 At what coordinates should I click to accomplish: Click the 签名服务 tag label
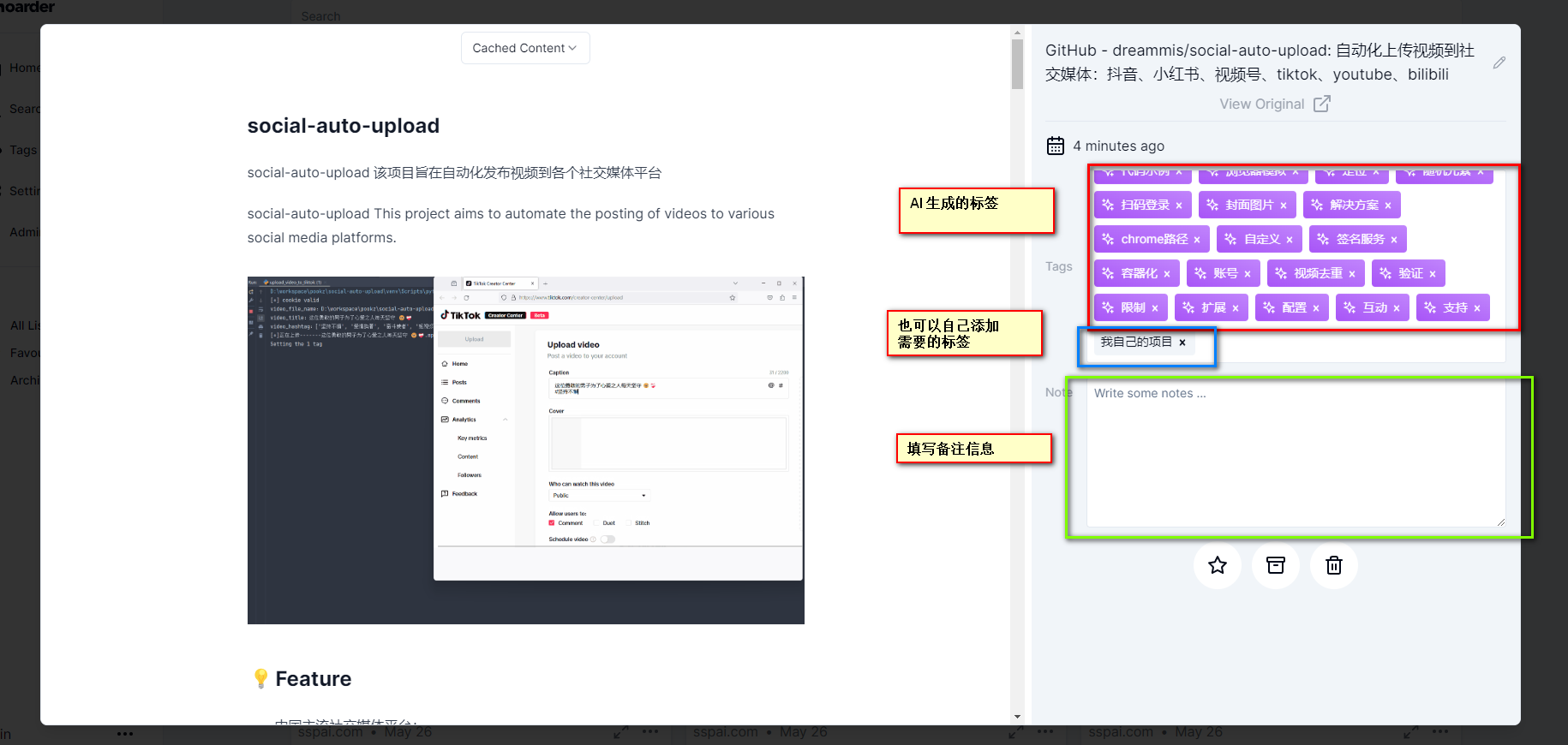(x=1360, y=240)
